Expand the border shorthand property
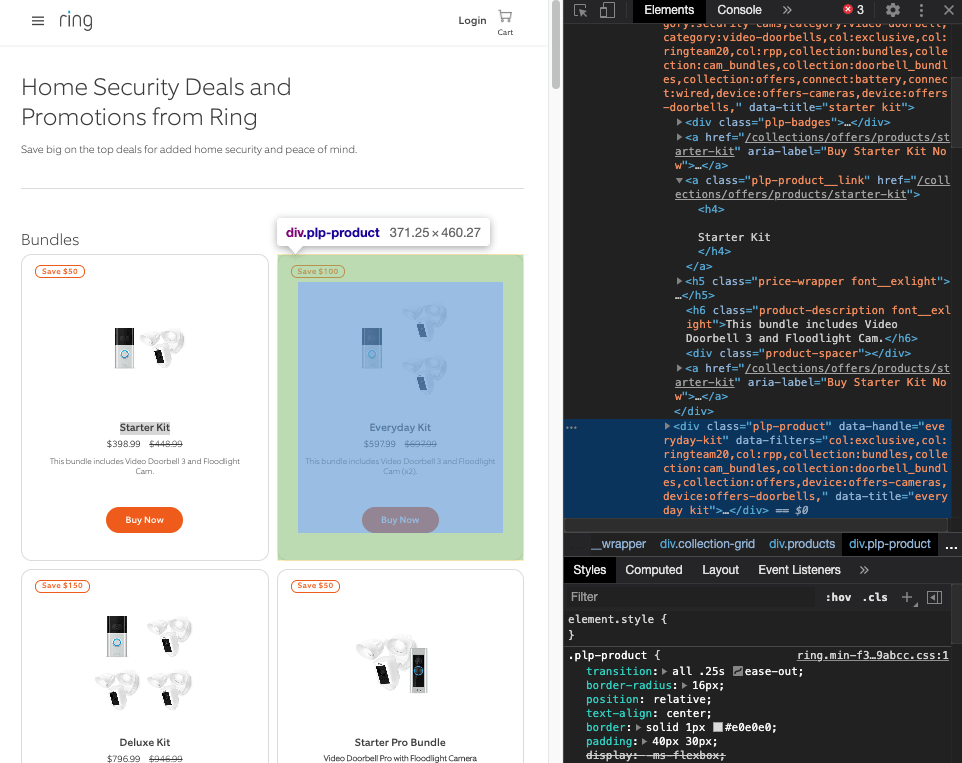 click(638, 727)
